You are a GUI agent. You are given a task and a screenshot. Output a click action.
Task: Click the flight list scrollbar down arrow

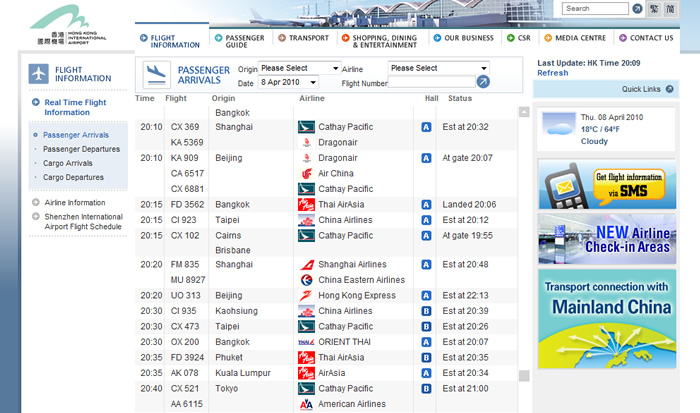(523, 377)
